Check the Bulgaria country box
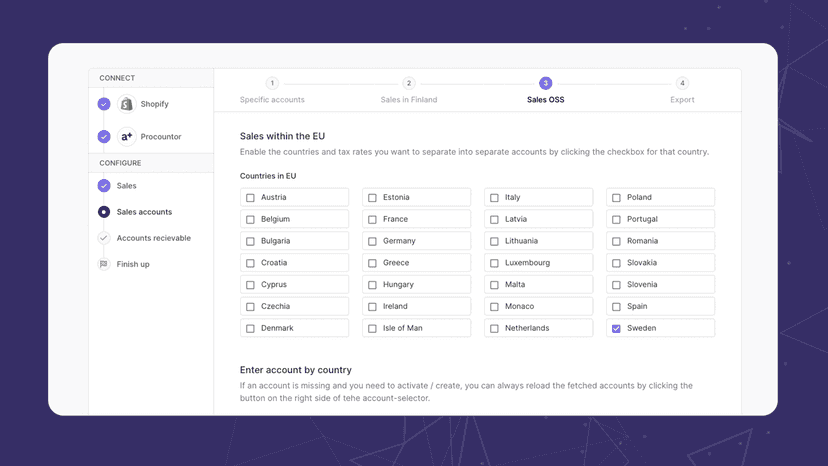 click(250, 241)
